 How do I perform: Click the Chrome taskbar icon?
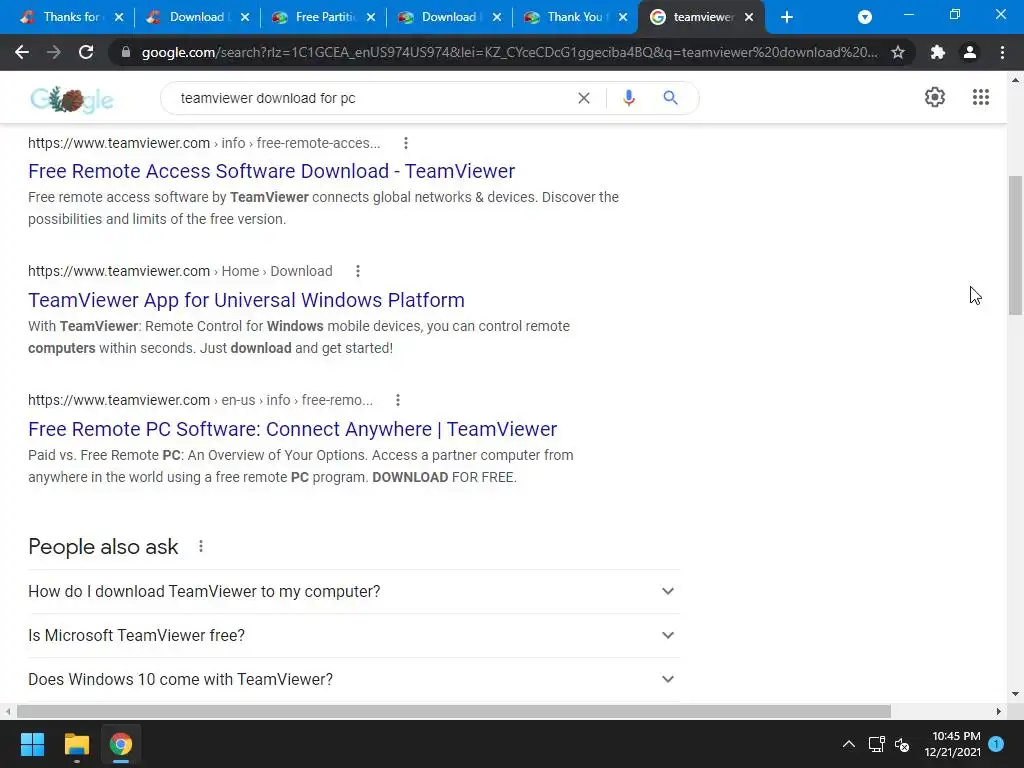(121, 744)
